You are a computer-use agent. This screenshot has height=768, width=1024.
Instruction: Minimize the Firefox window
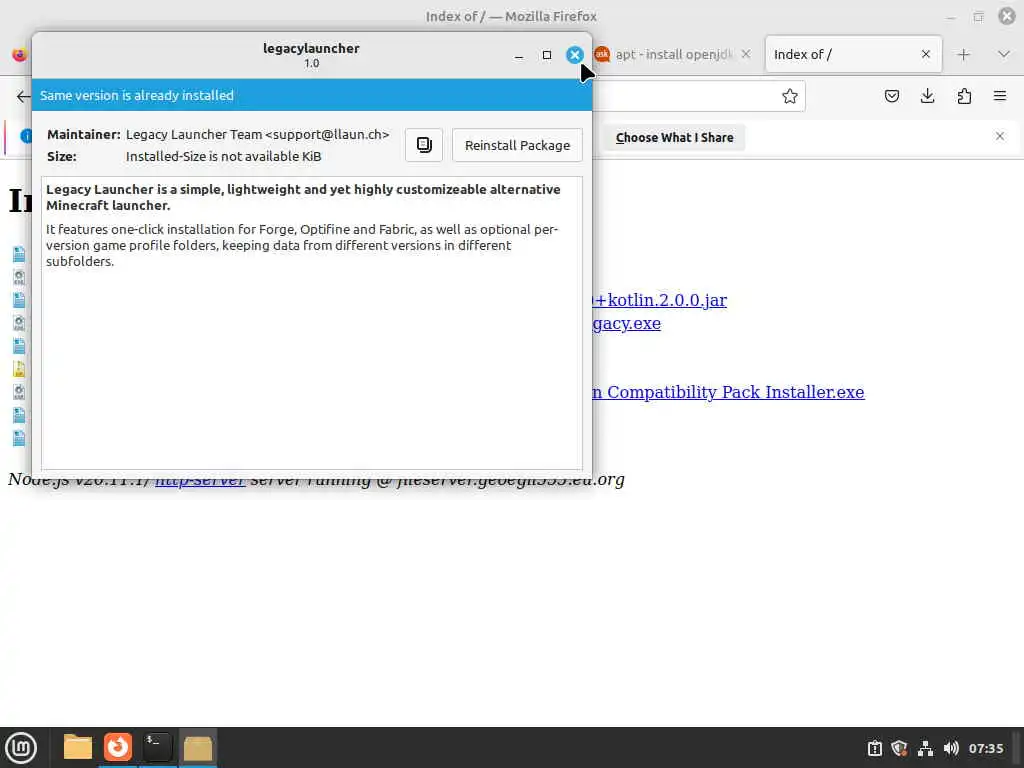(951, 17)
